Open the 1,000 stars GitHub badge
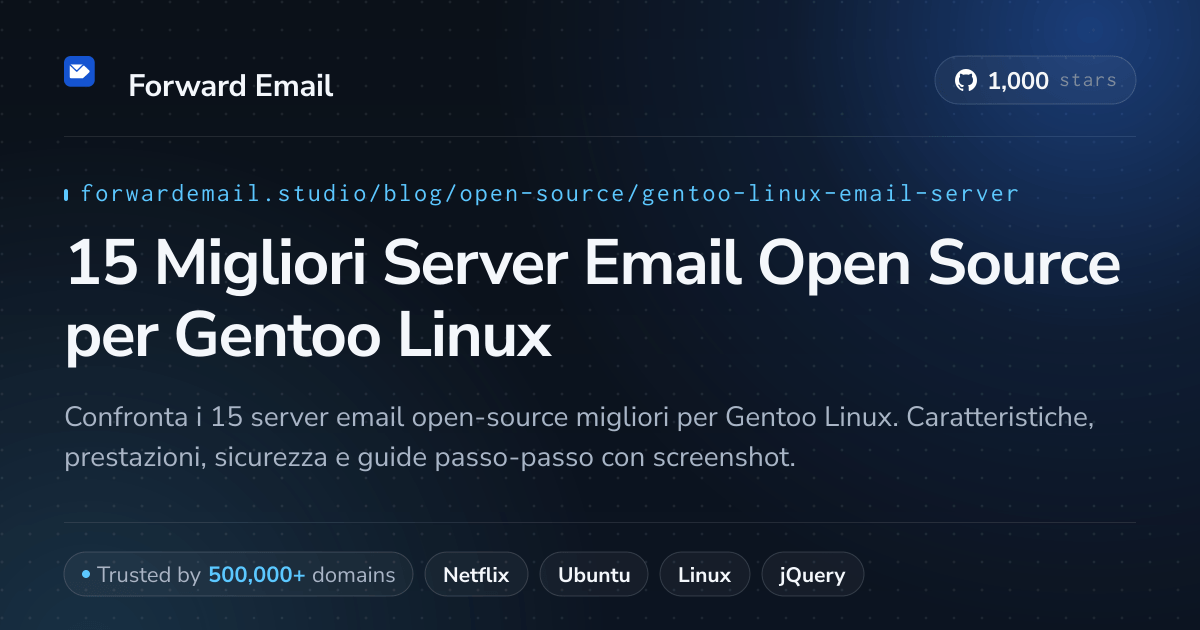Screen dimensions: 1200x630 tap(1035, 81)
